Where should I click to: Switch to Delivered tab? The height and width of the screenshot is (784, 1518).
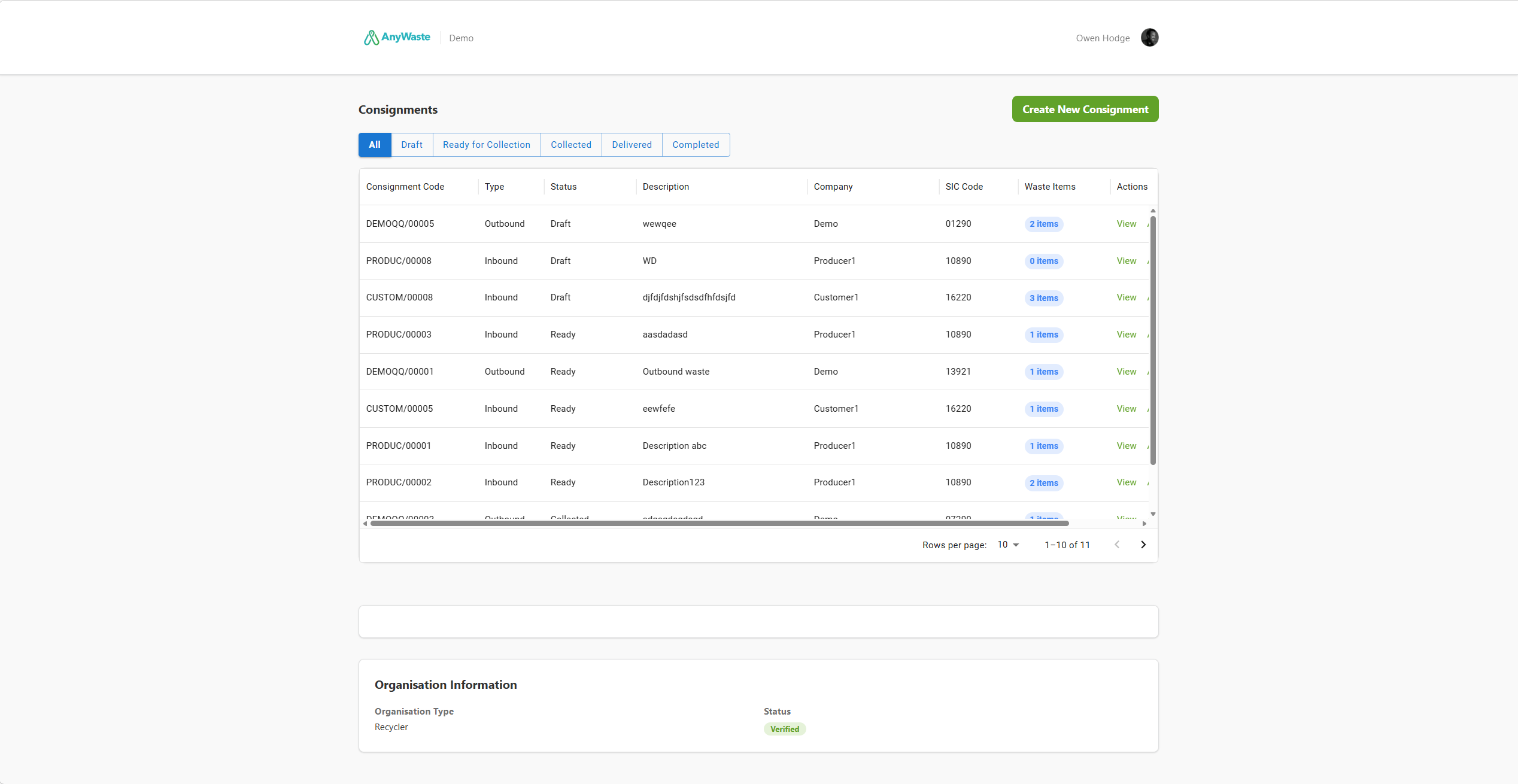[x=632, y=145]
